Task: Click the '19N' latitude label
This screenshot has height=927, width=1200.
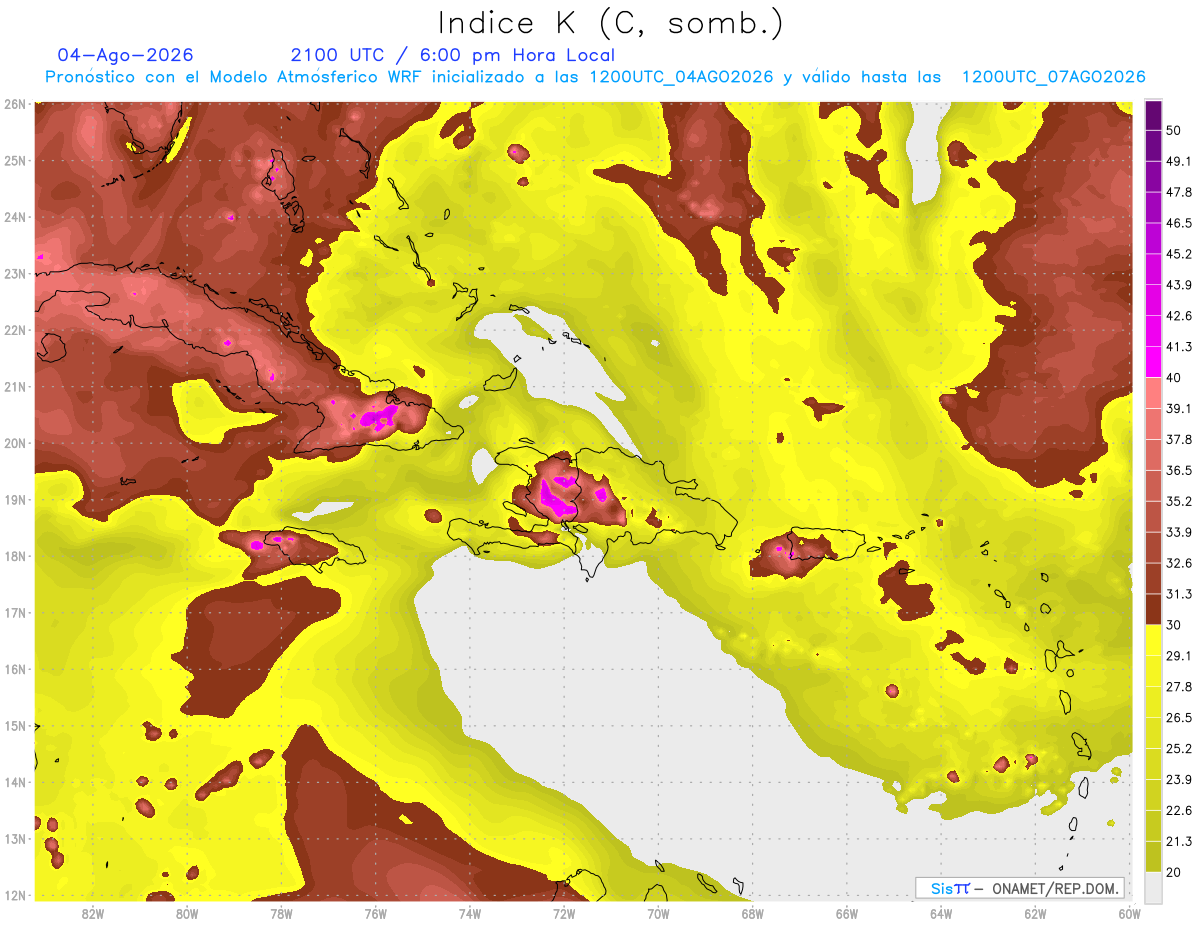Action: tap(15, 500)
